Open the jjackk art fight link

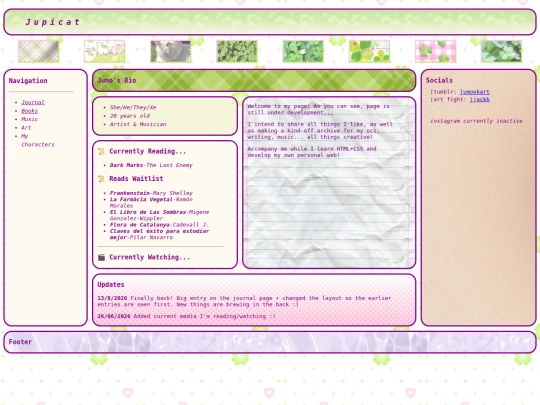click(479, 100)
